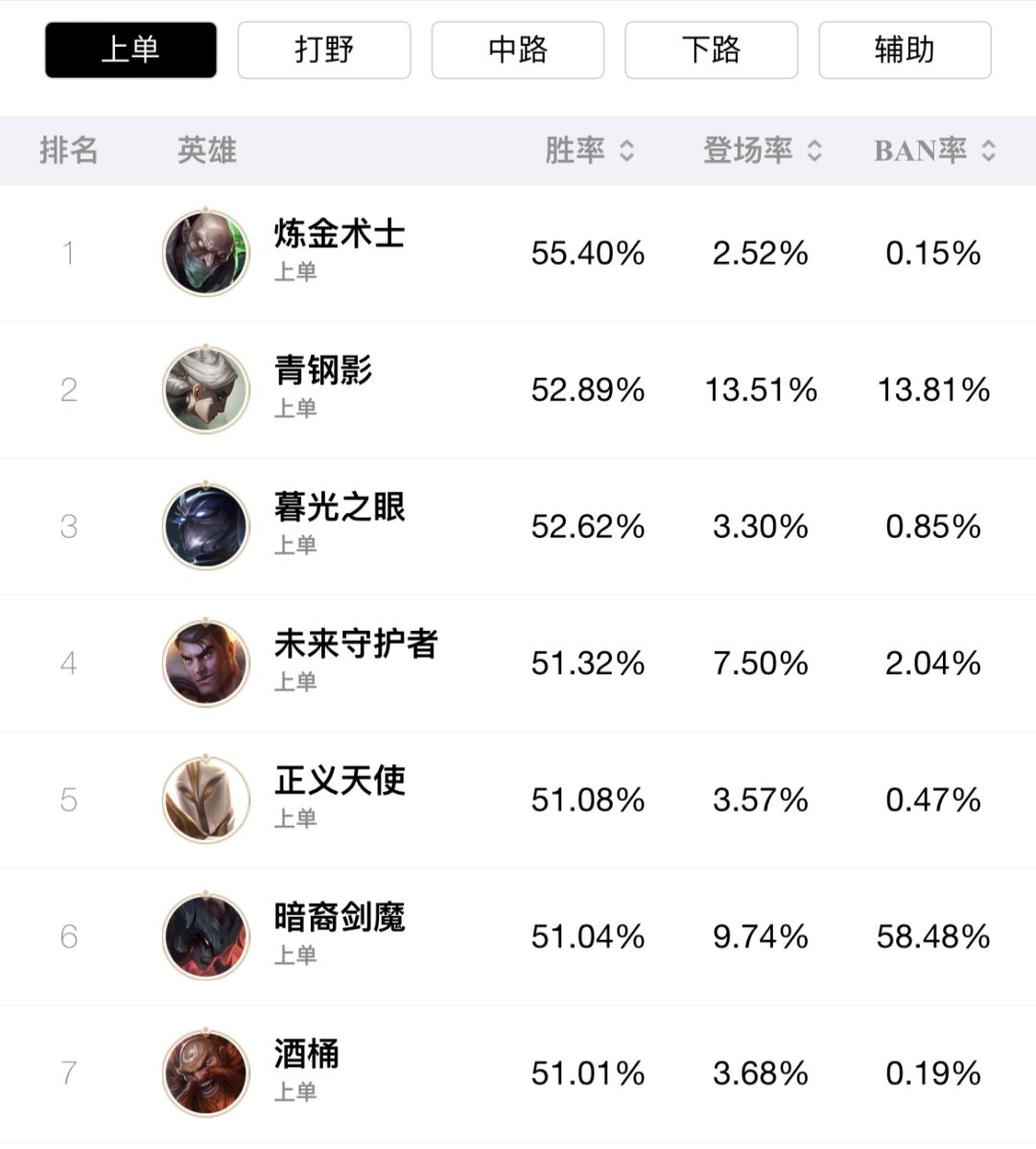Open the 炼金术士 champion avatar
The image size is (1036, 1149).
pyautogui.click(x=206, y=253)
